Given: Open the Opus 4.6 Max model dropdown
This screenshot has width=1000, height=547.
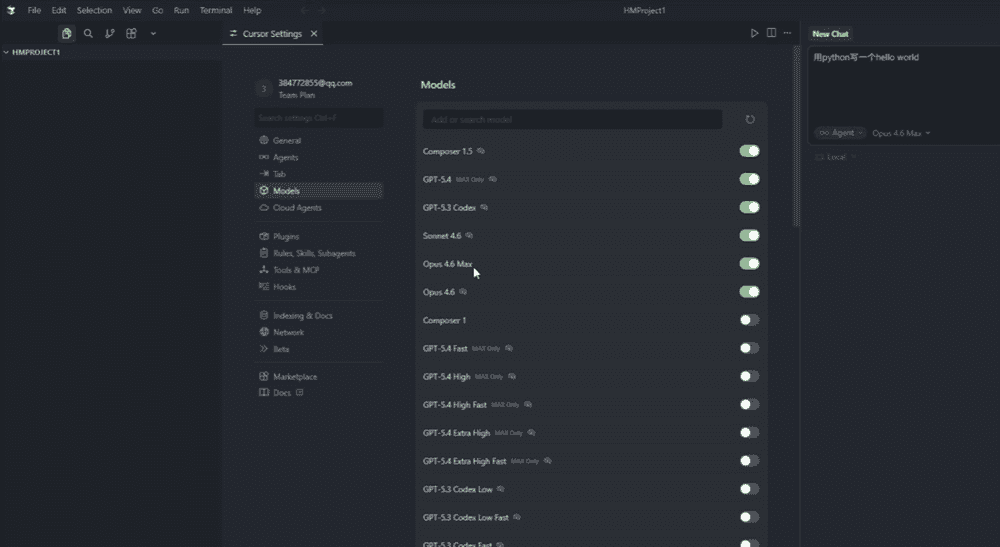Looking at the screenshot, I should [x=900, y=133].
